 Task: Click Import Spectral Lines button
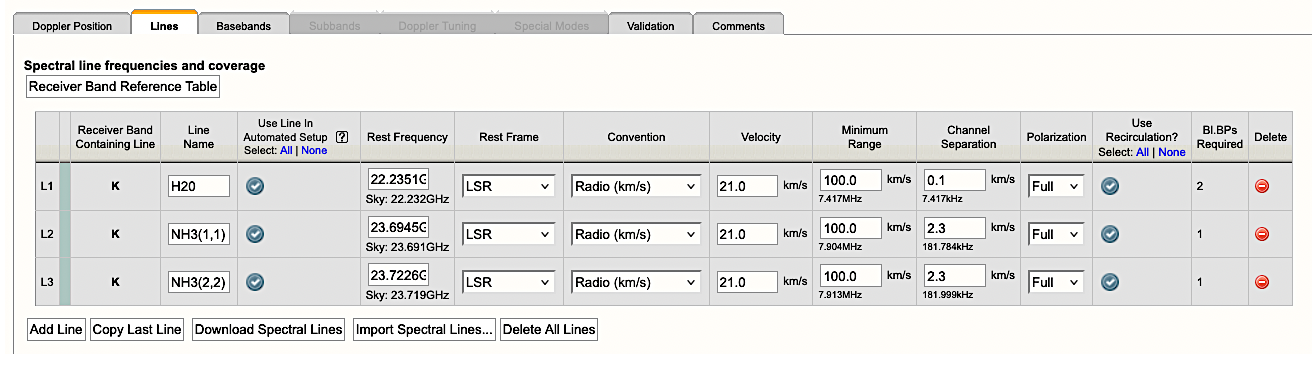(x=424, y=329)
